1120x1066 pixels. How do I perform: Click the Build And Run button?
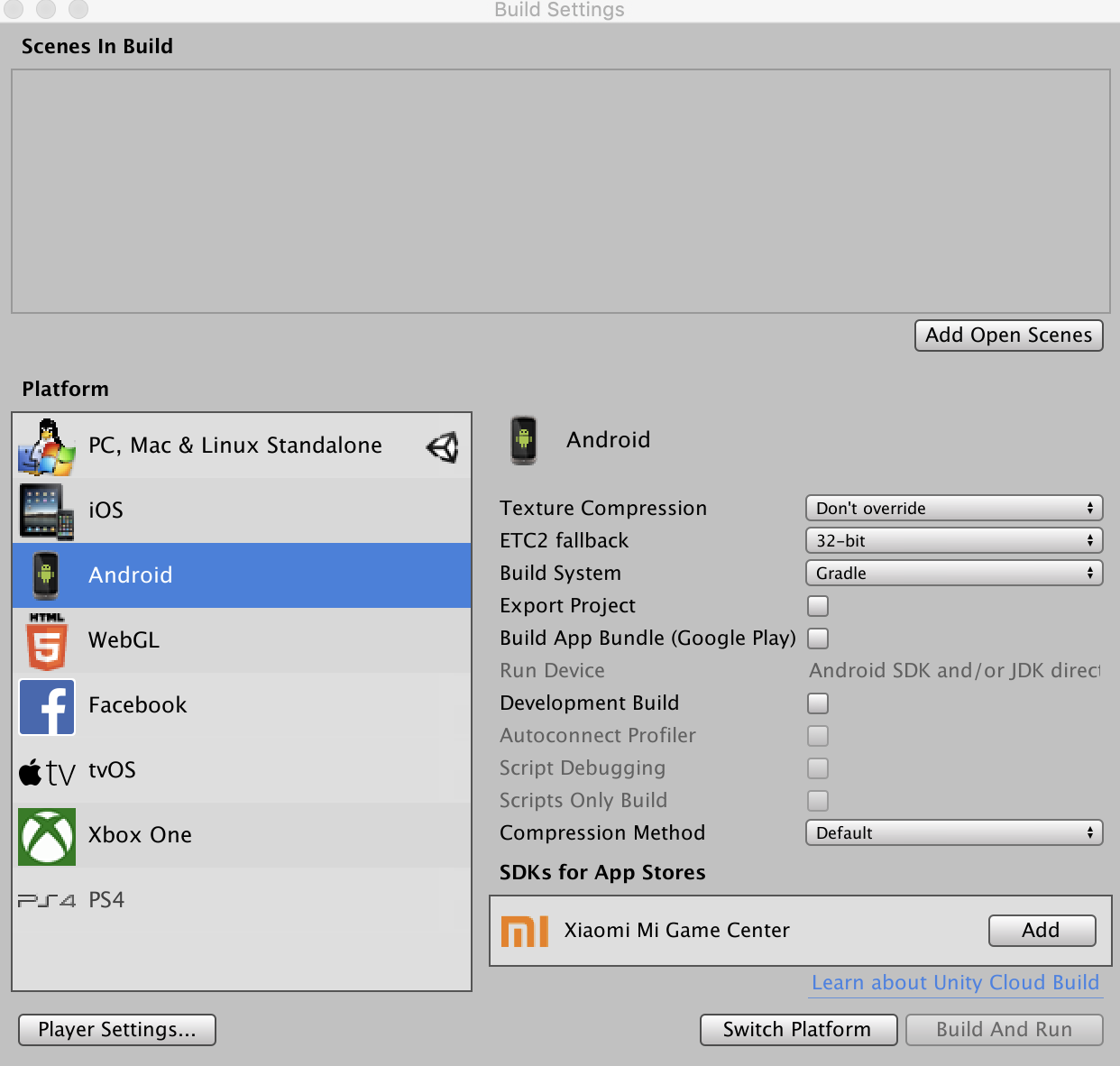(1005, 1030)
